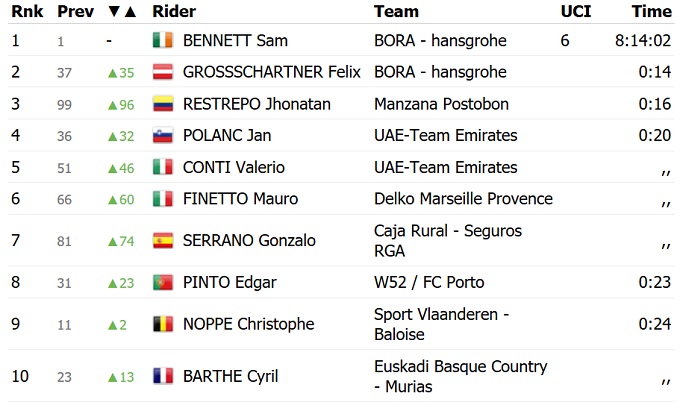This screenshot has width=680, height=402.
Task: Sort table by Prev column
Action: pos(76,12)
